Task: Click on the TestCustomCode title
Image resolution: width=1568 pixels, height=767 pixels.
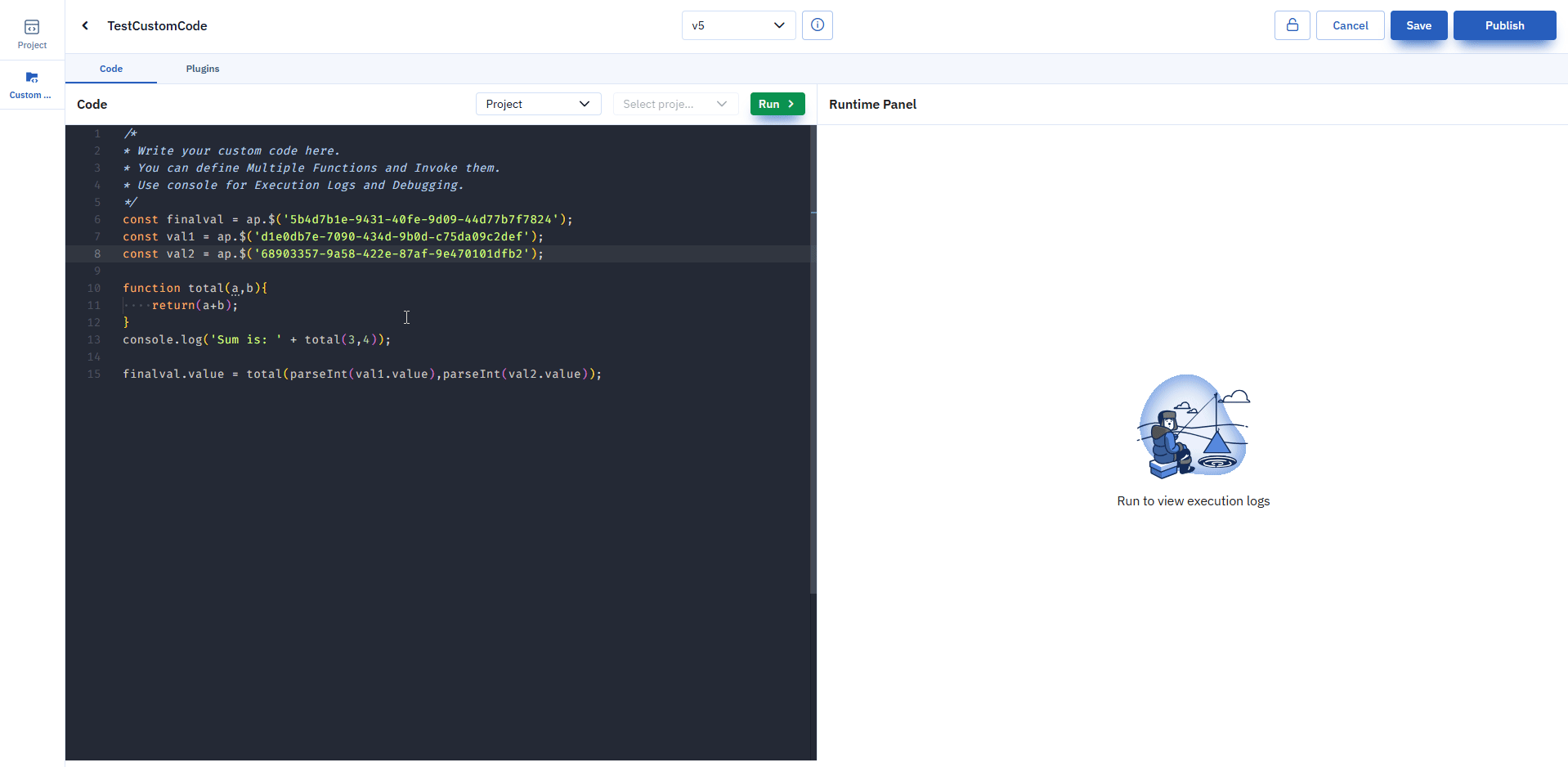Action: (x=157, y=25)
